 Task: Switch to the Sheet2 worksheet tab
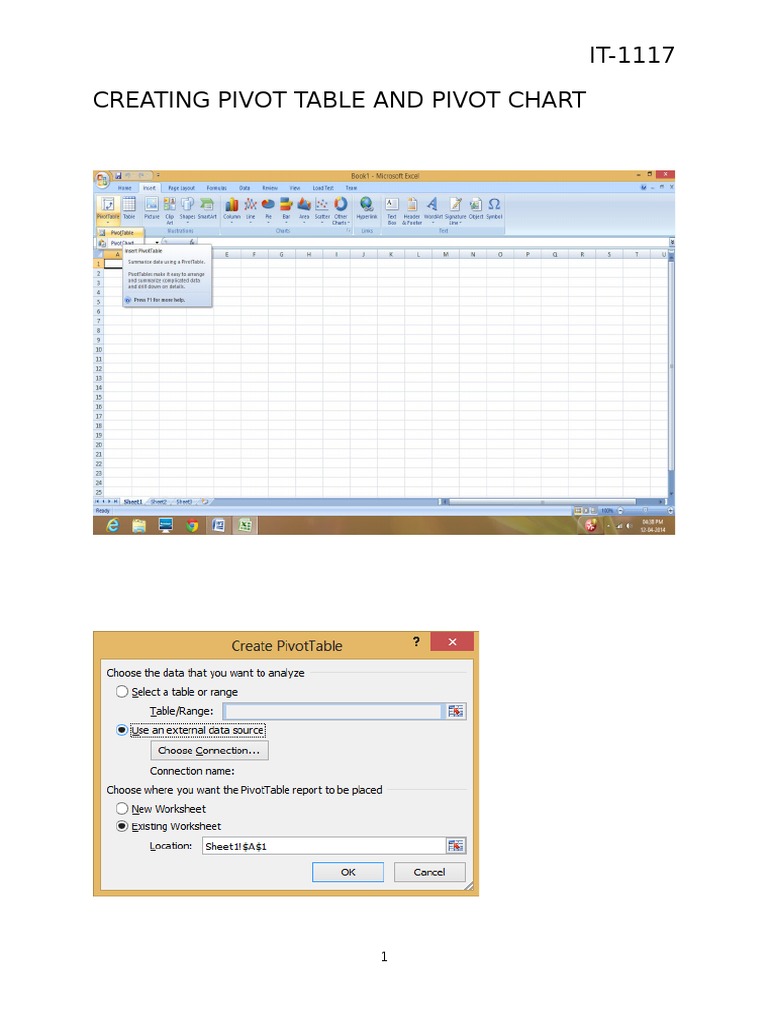(x=159, y=502)
